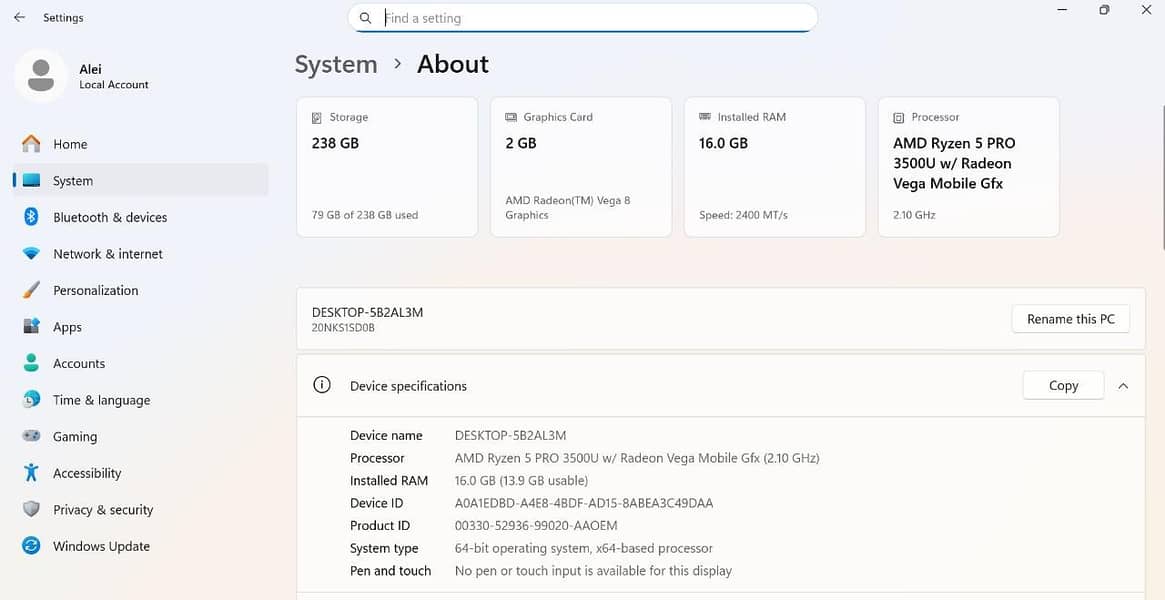Copy the device specifications
This screenshot has width=1165, height=600.
click(1063, 386)
